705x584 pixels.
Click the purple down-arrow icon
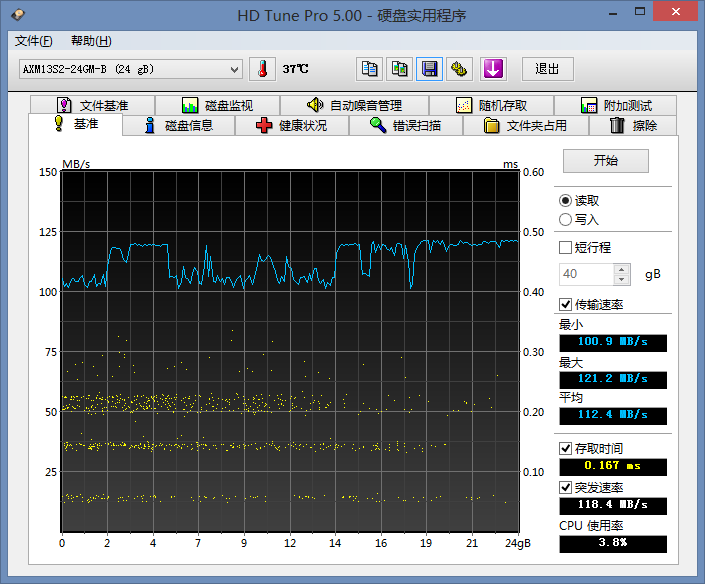click(x=493, y=69)
